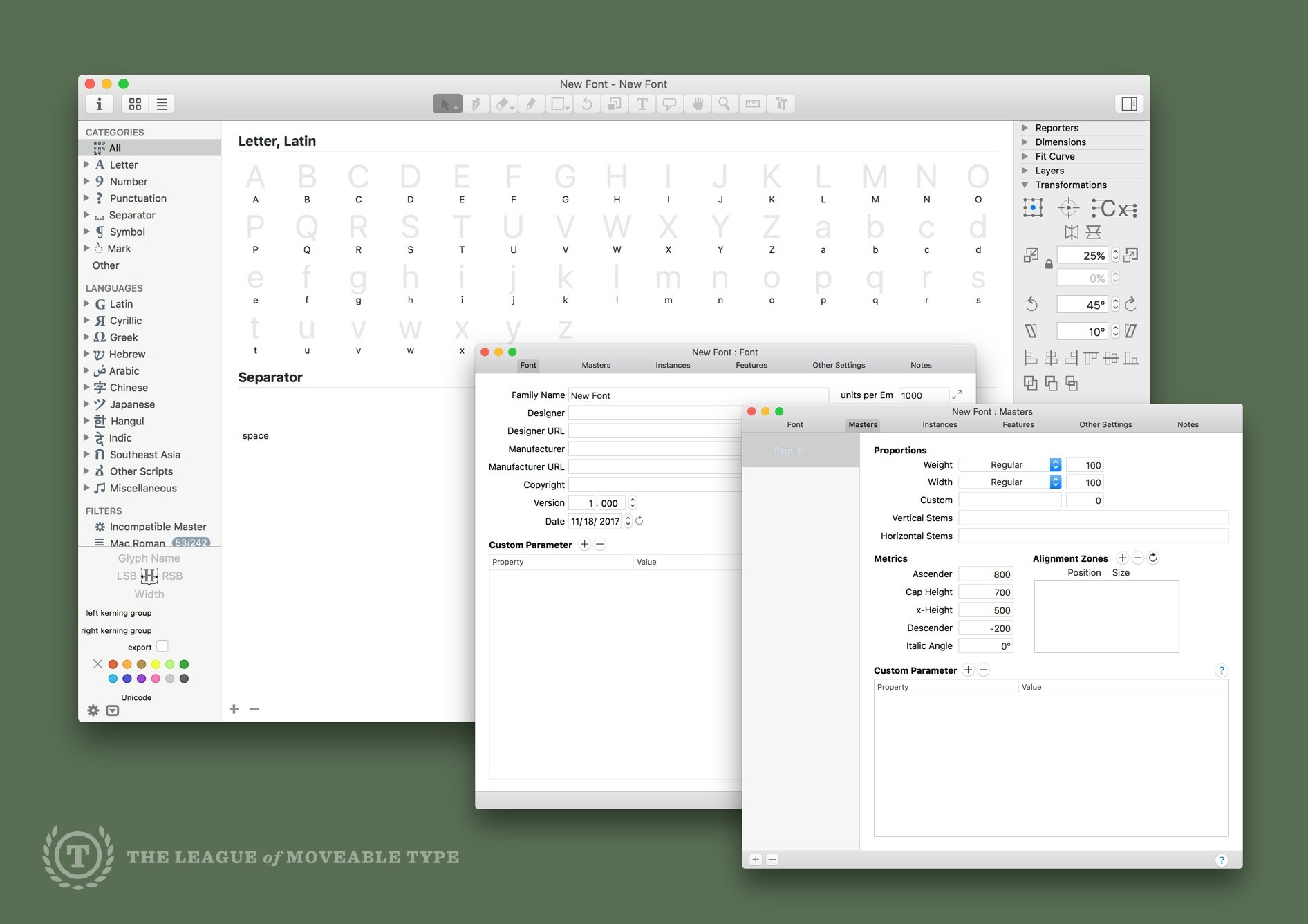Select the arrow Select tool in toolbar
Screen dimensions: 1308x924
click(x=447, y=104)
